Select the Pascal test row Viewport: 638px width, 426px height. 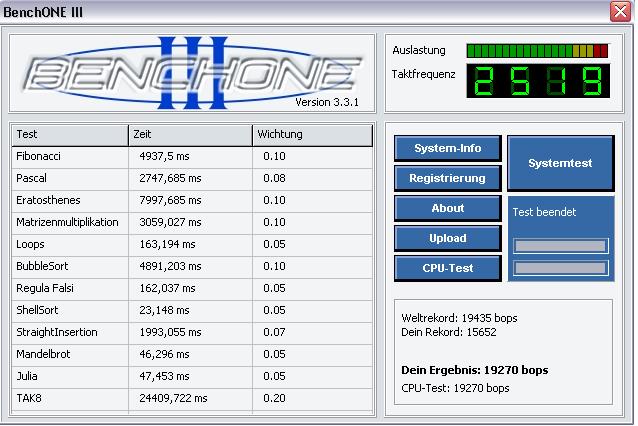(192, 179)
